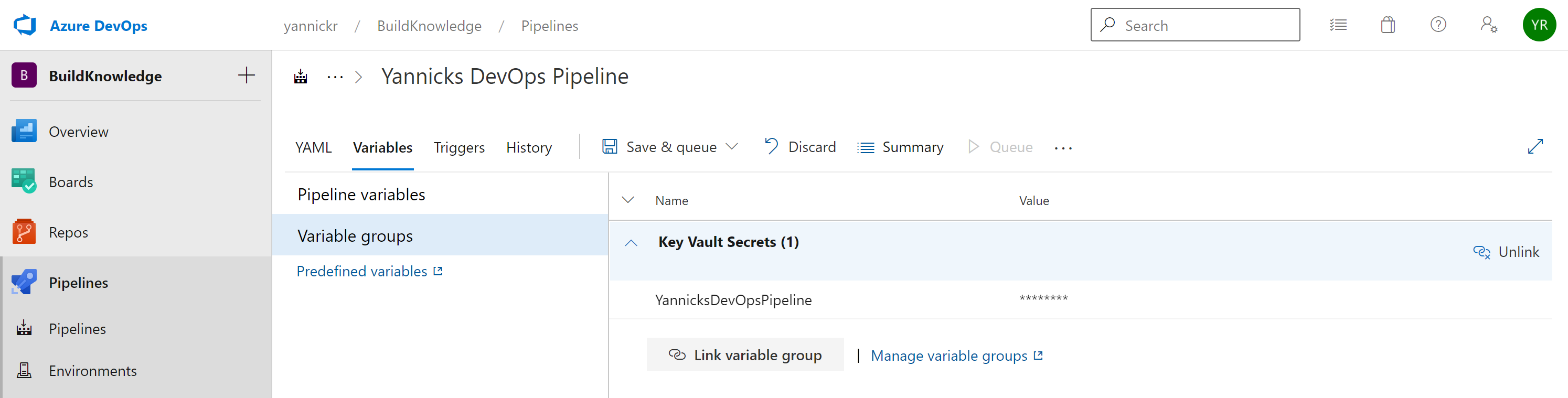
Task: Open the Repos section in the sidebar
Action: 68,232
